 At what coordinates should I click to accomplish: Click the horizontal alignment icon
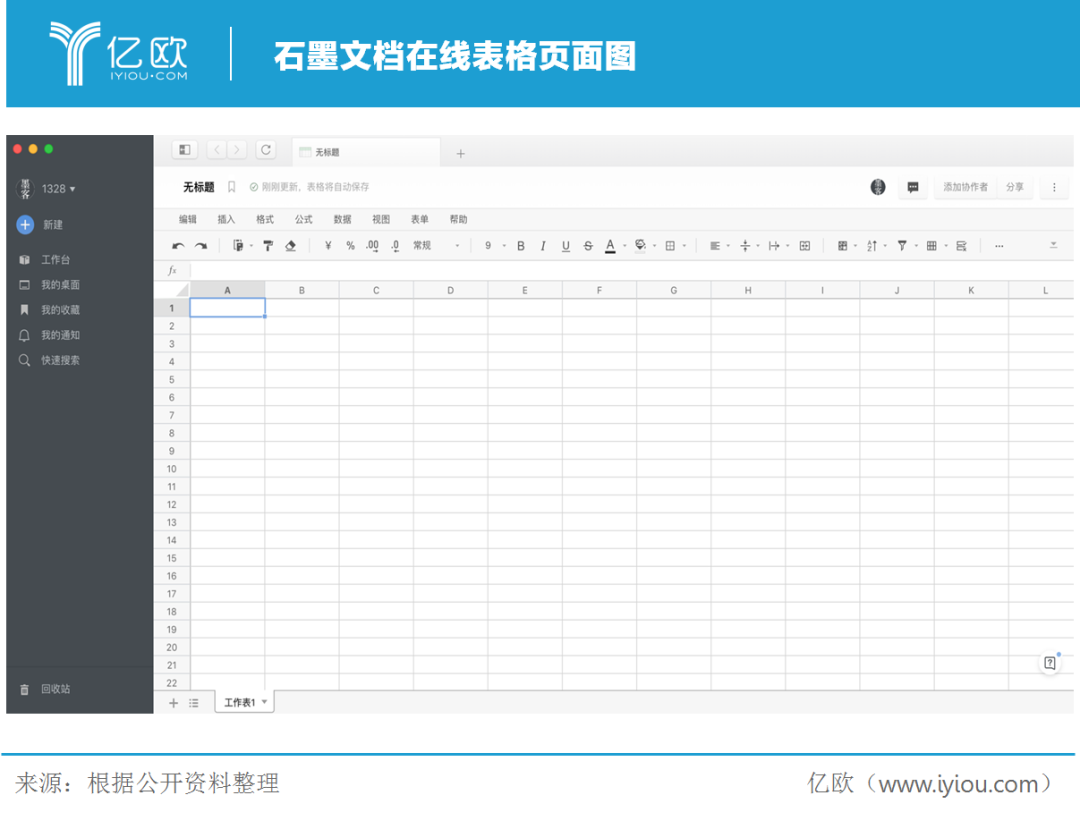(715, 246)
